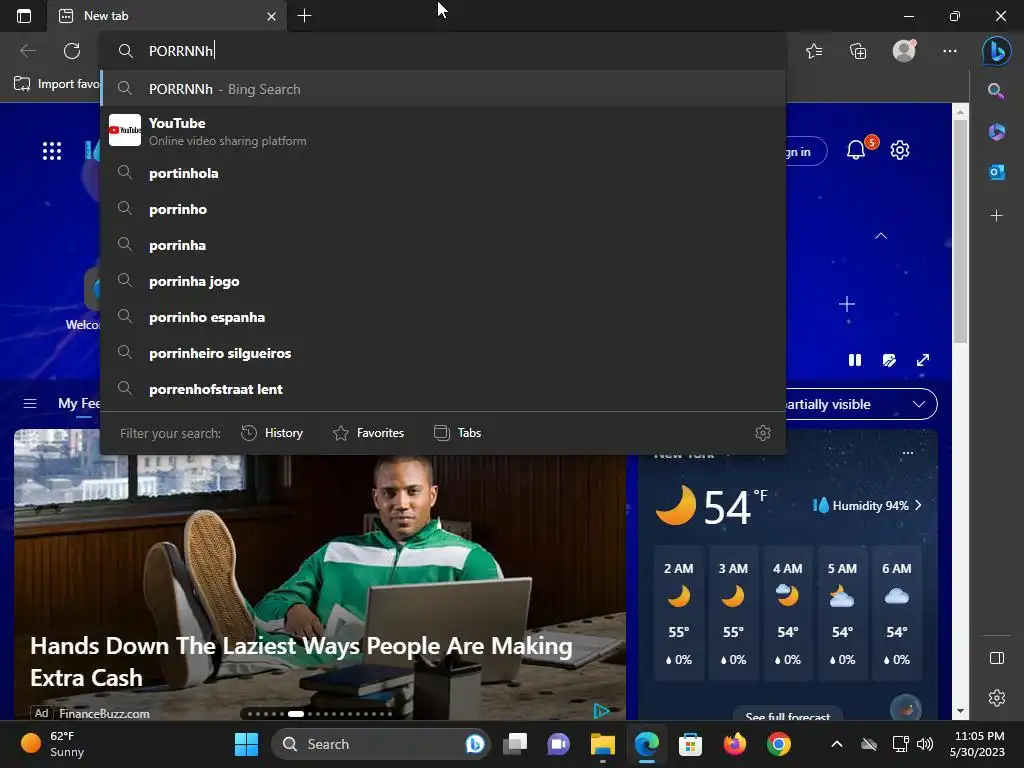
Task: Click the Refresh page icon
Action: click(72, 51)
